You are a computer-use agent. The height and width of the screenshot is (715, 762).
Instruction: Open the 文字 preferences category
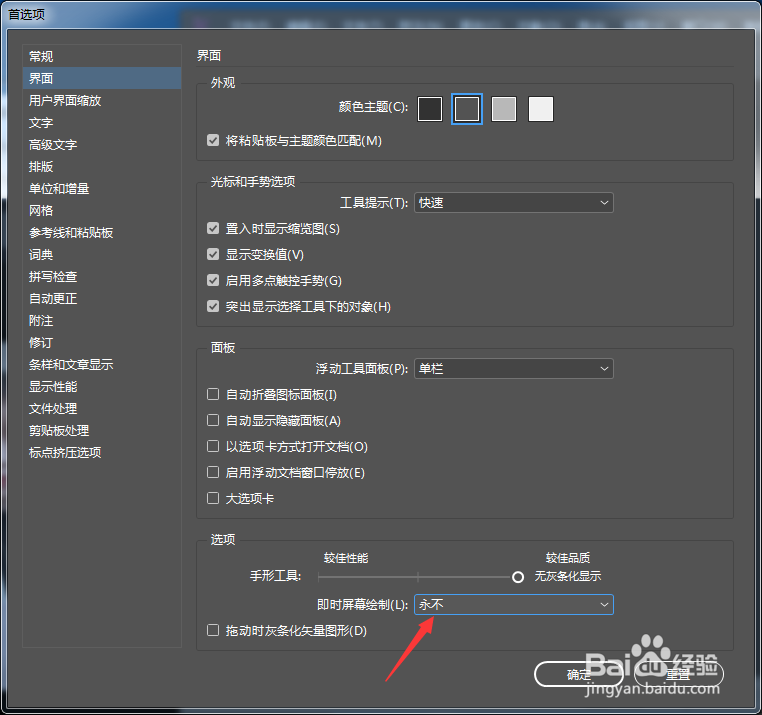[102, 122]
